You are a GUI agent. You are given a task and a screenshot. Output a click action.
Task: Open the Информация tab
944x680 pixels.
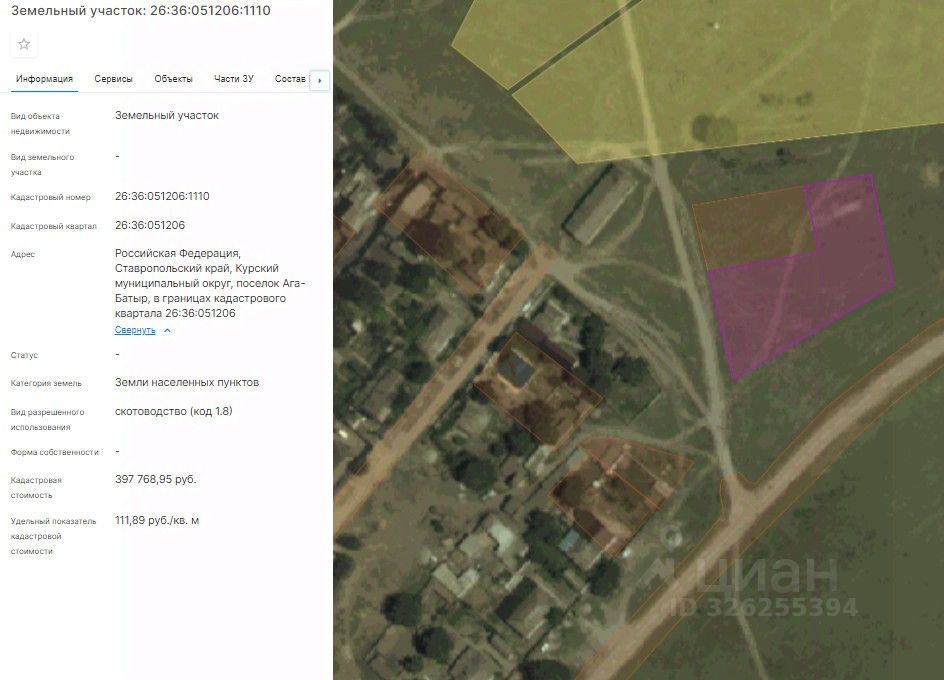45,79
